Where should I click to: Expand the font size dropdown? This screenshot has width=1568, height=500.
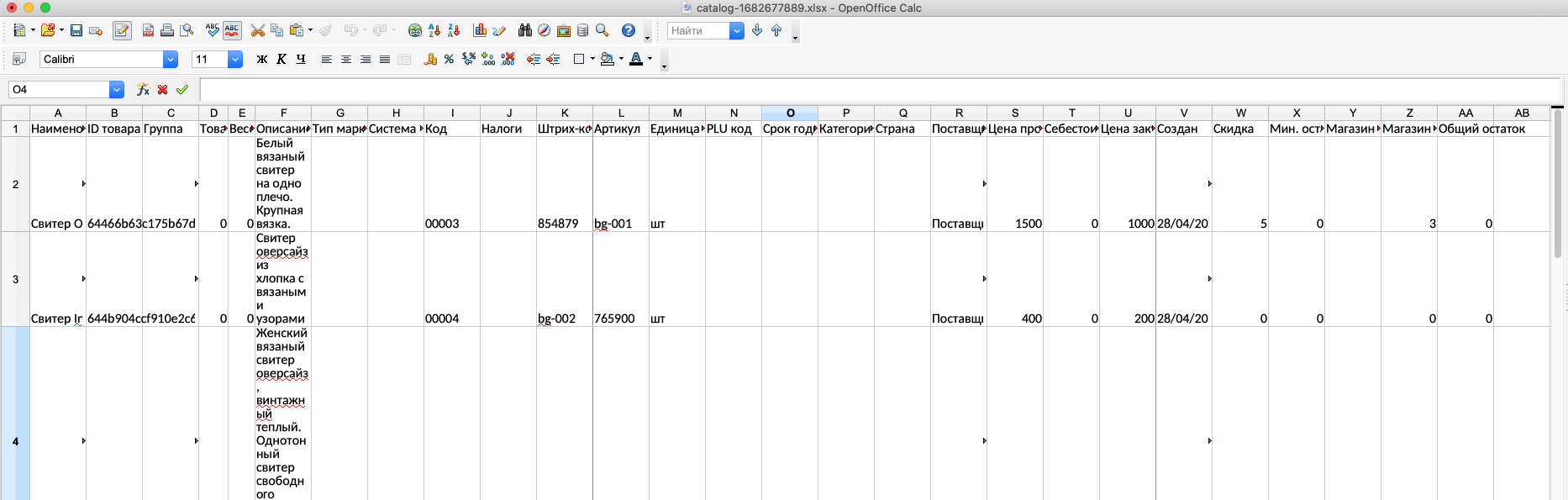(x=235, y=60)
